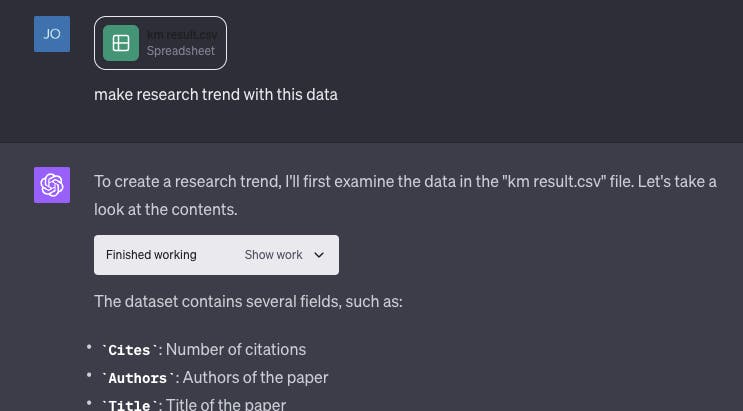The height and width of the screenshot is (411, 743).
Task: Click the dataset contains several fields sentence
Action: click(248, 301)
